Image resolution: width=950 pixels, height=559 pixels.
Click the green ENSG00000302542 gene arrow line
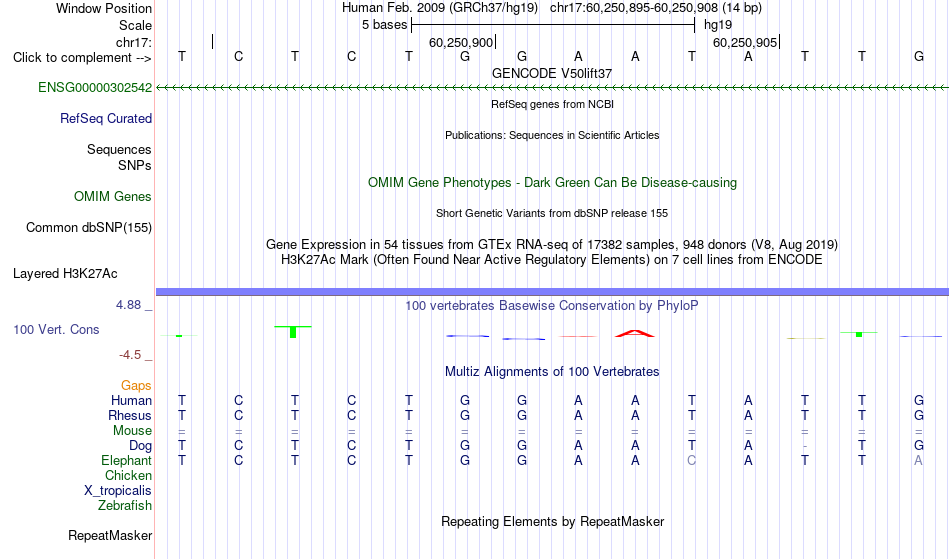553,88
